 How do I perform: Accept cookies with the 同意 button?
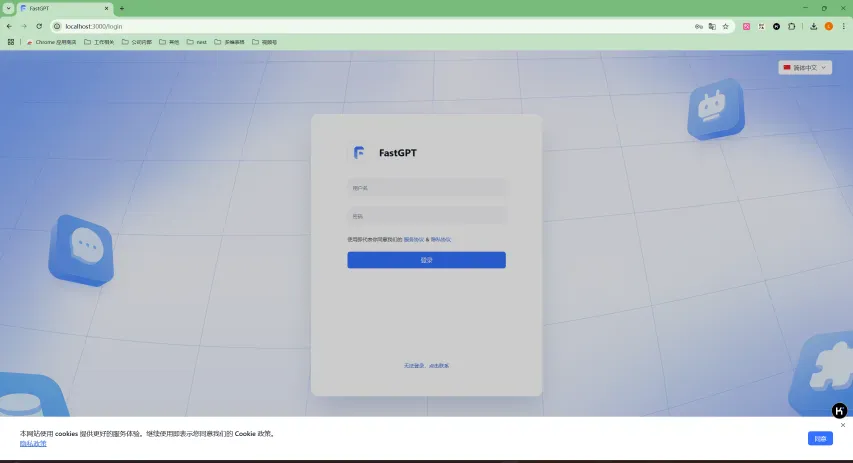(820, 439)
